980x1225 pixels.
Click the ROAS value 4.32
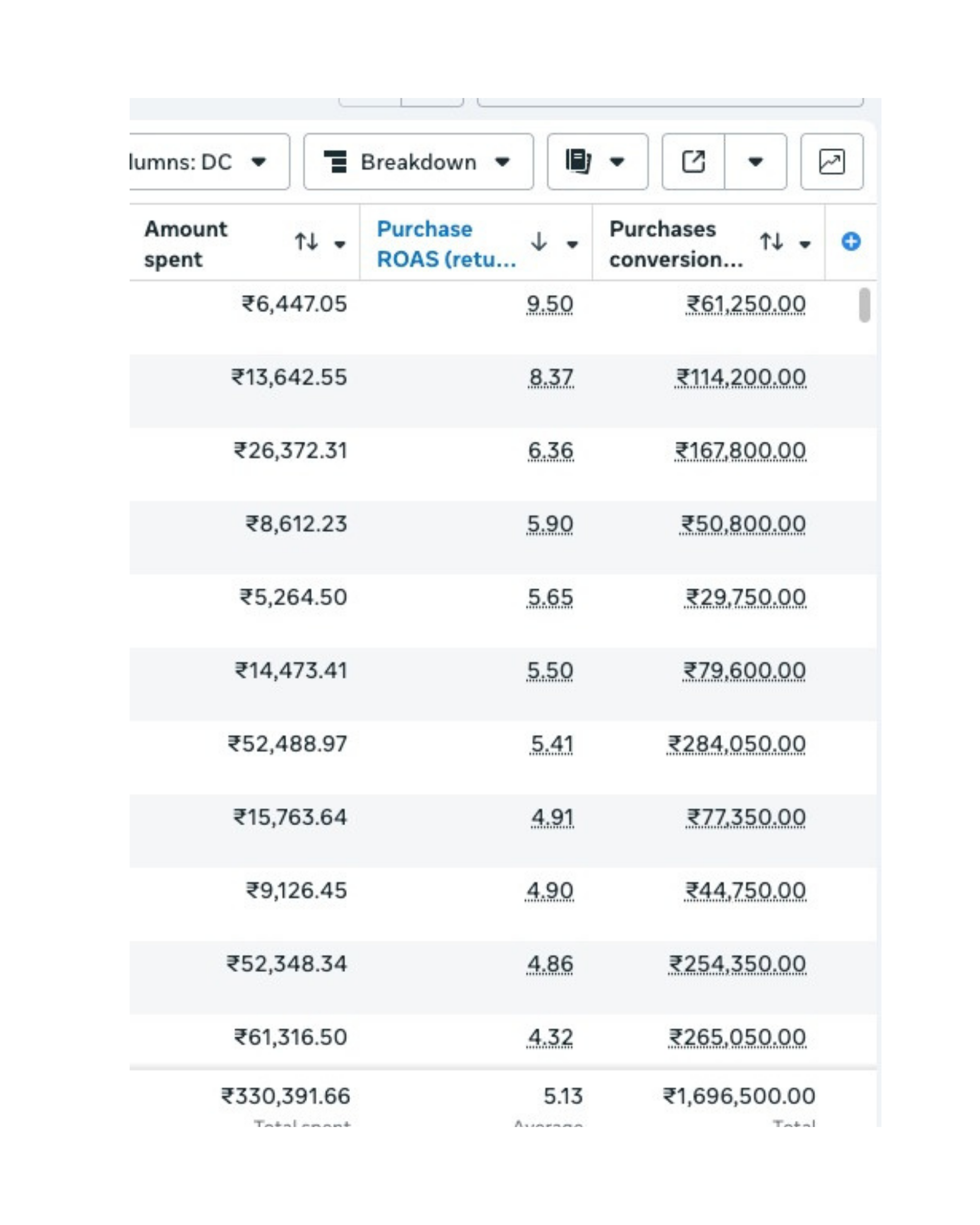point(550,1037)
